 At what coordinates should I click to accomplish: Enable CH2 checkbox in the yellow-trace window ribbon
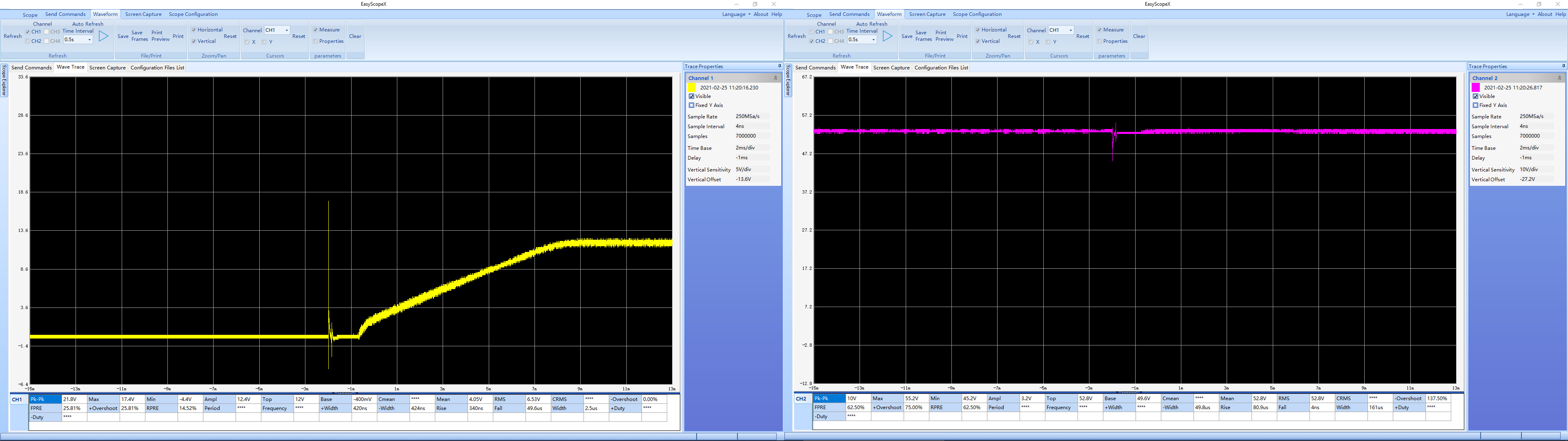pyautogui.click(x=28, y=41)
